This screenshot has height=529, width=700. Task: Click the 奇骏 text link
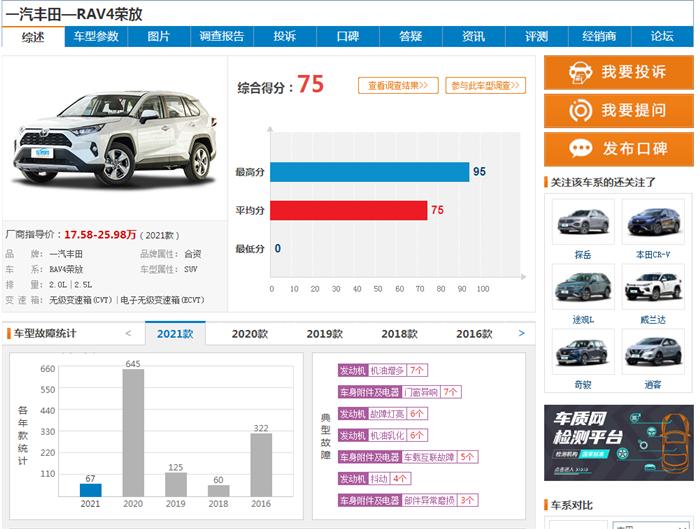[x=583, y=384]
